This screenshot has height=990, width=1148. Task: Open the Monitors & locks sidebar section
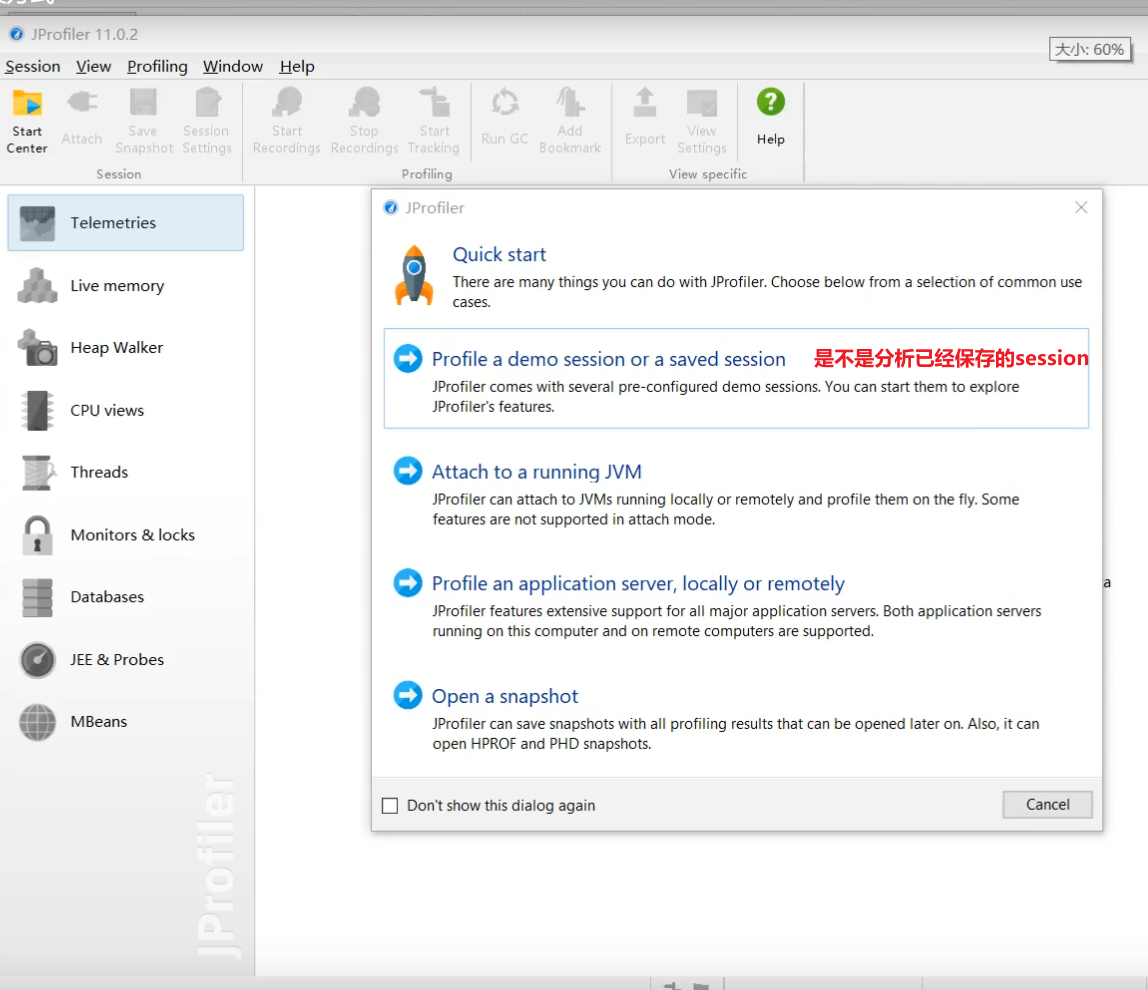(126, 535)
